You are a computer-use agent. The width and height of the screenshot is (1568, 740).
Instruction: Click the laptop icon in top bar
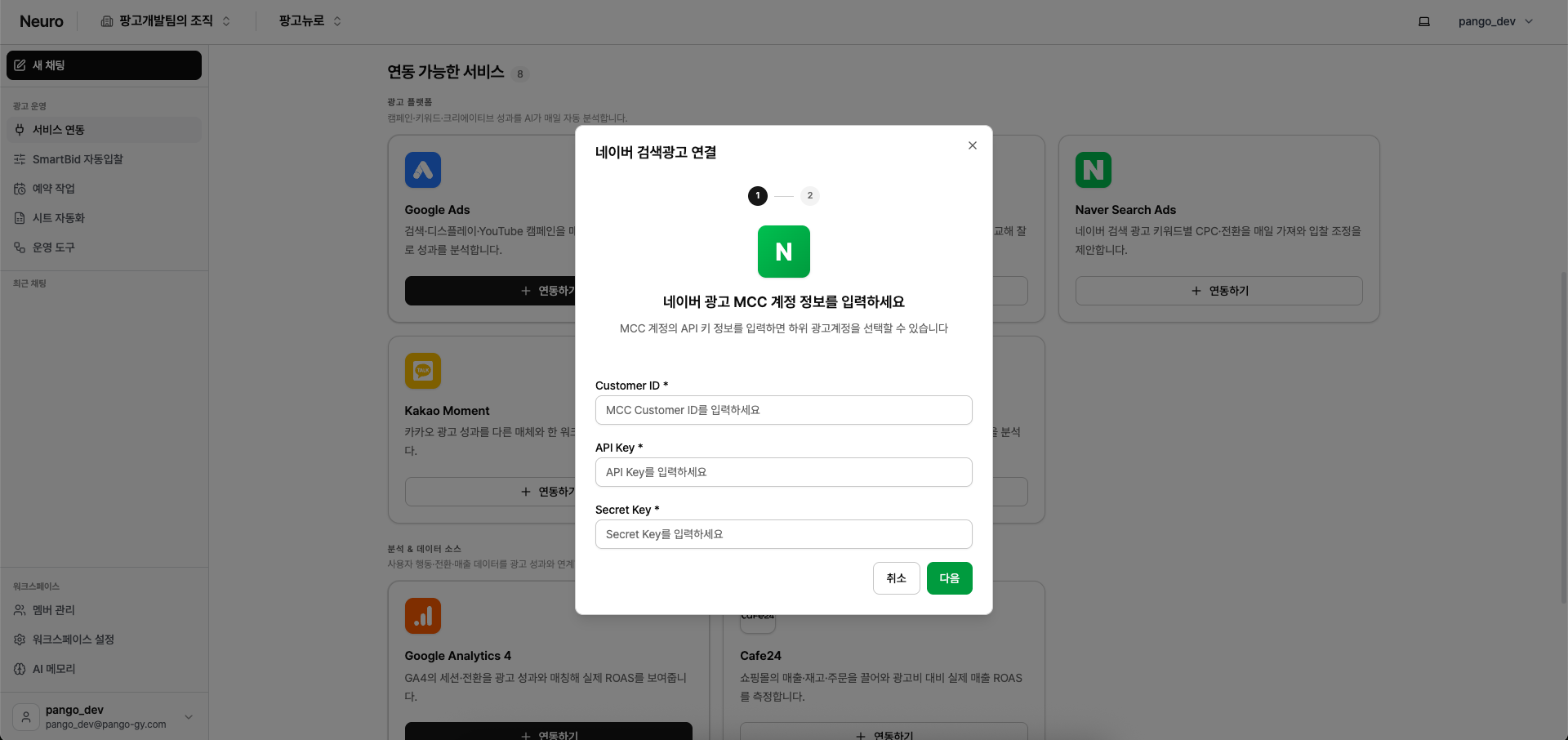[x=1424, y=21]
